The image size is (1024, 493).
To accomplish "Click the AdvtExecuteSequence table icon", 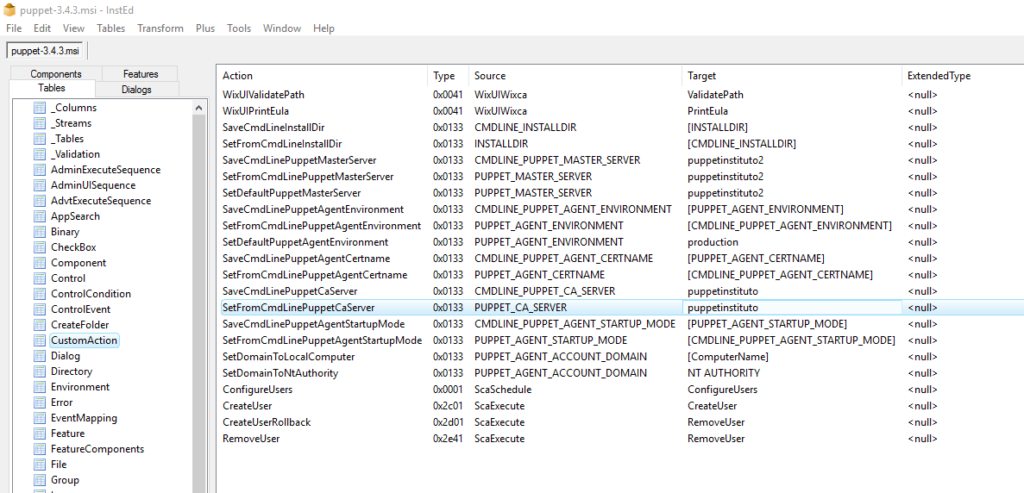I will (x=40, y=200).
